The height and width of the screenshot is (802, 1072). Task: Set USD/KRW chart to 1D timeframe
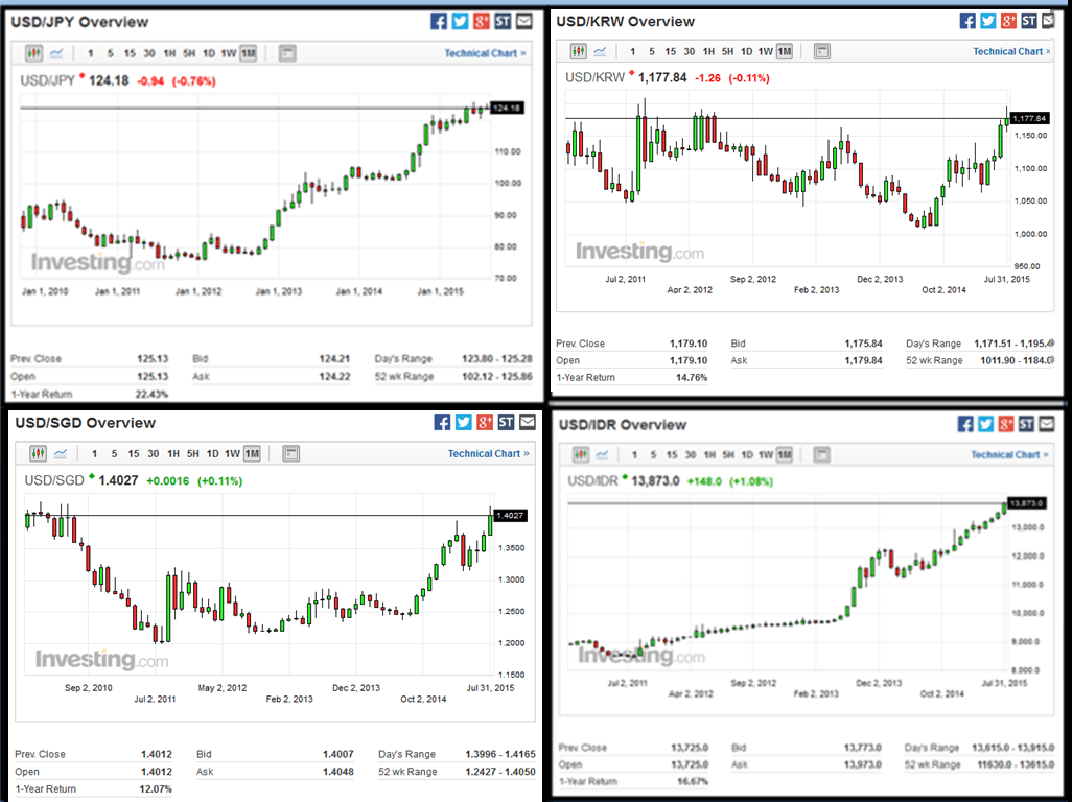(x=746, y=51)
